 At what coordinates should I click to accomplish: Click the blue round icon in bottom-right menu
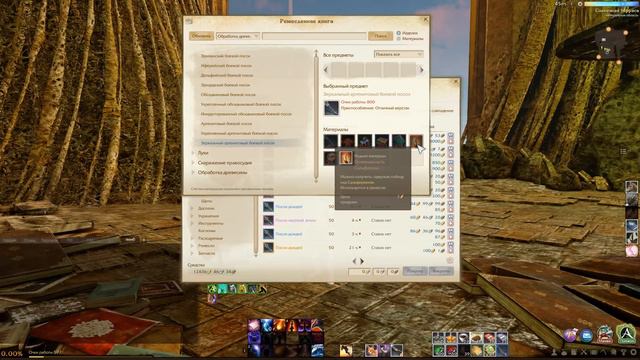[587, 336]
